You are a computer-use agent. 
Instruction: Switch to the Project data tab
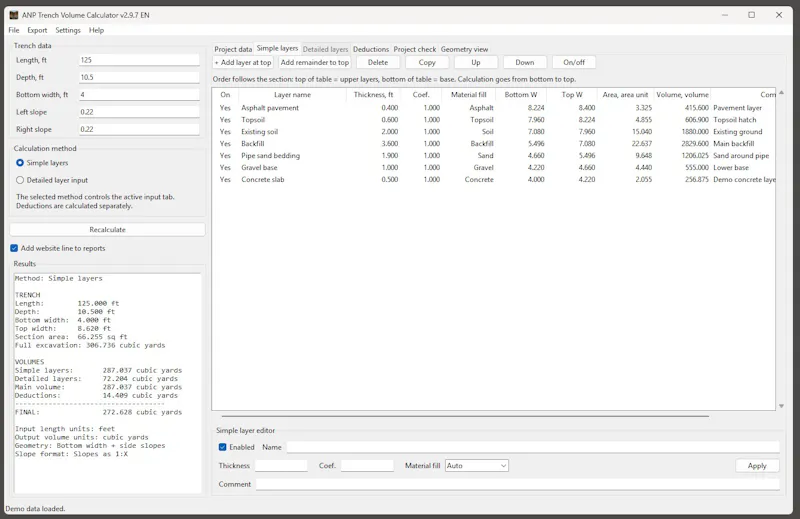point(233,49)
